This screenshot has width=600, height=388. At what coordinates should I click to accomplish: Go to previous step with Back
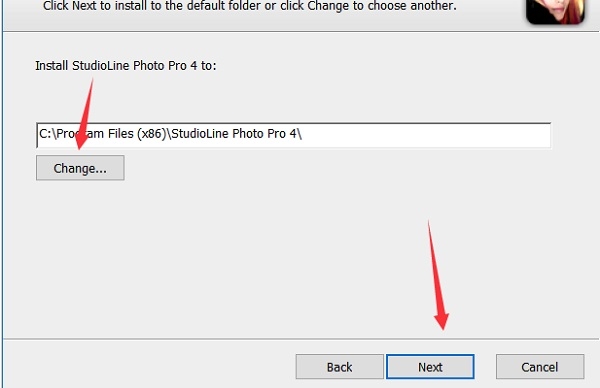coord(339,367)
